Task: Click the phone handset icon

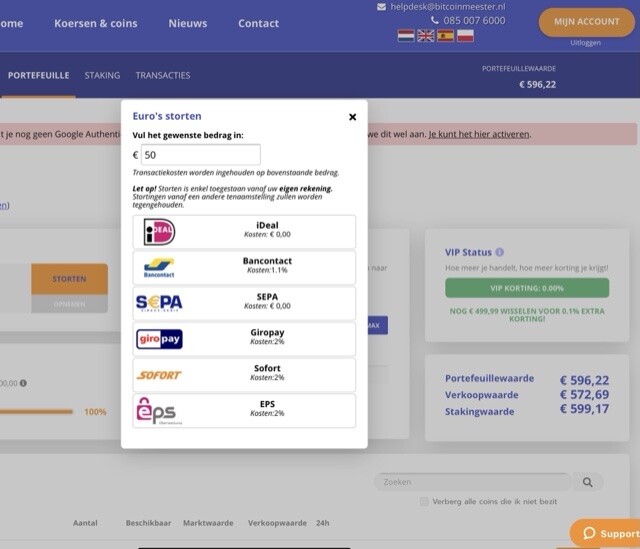Action: (435, 20)
